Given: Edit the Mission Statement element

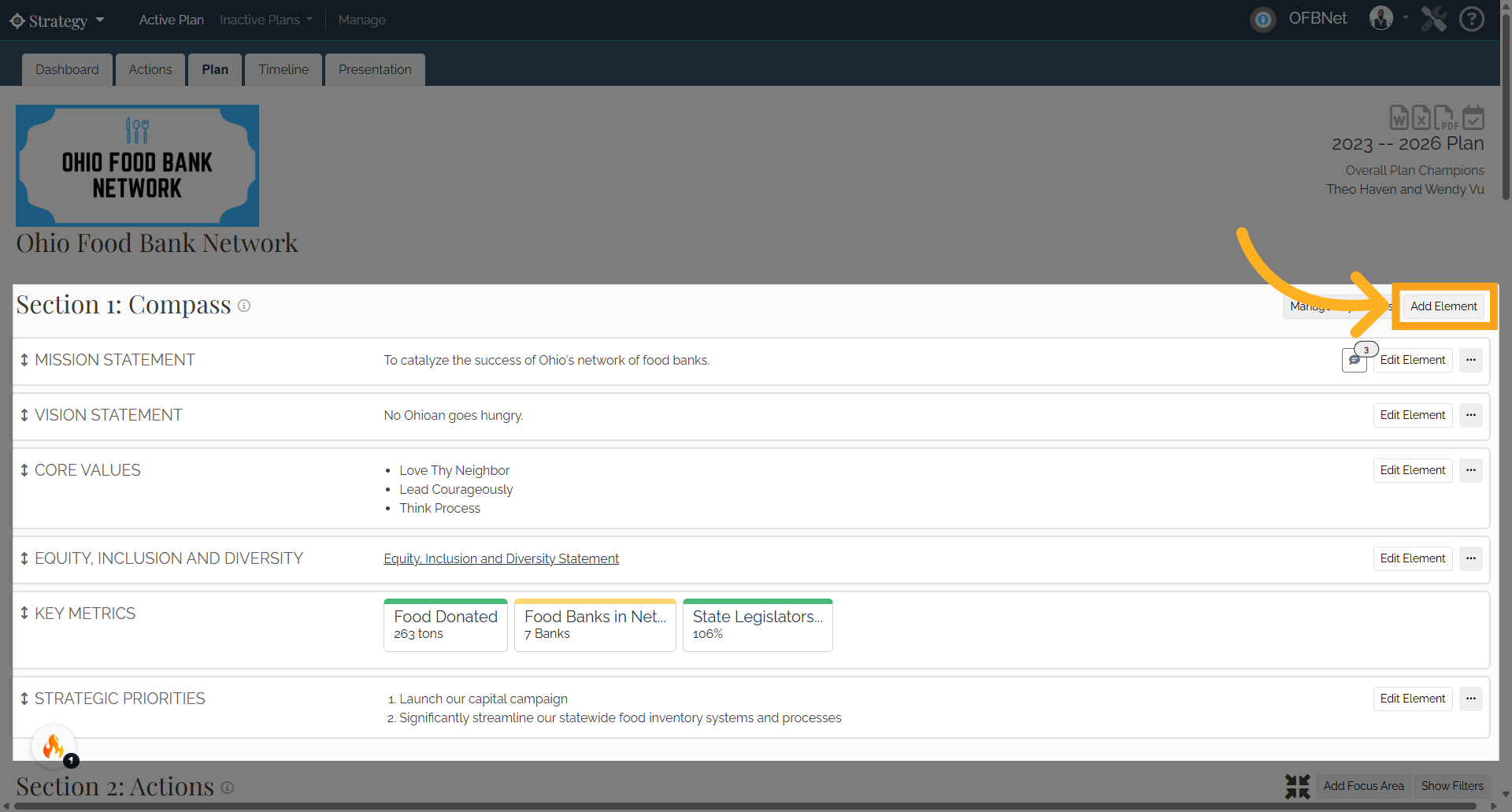Looking at the screenshot, I should pos(1413,360).
